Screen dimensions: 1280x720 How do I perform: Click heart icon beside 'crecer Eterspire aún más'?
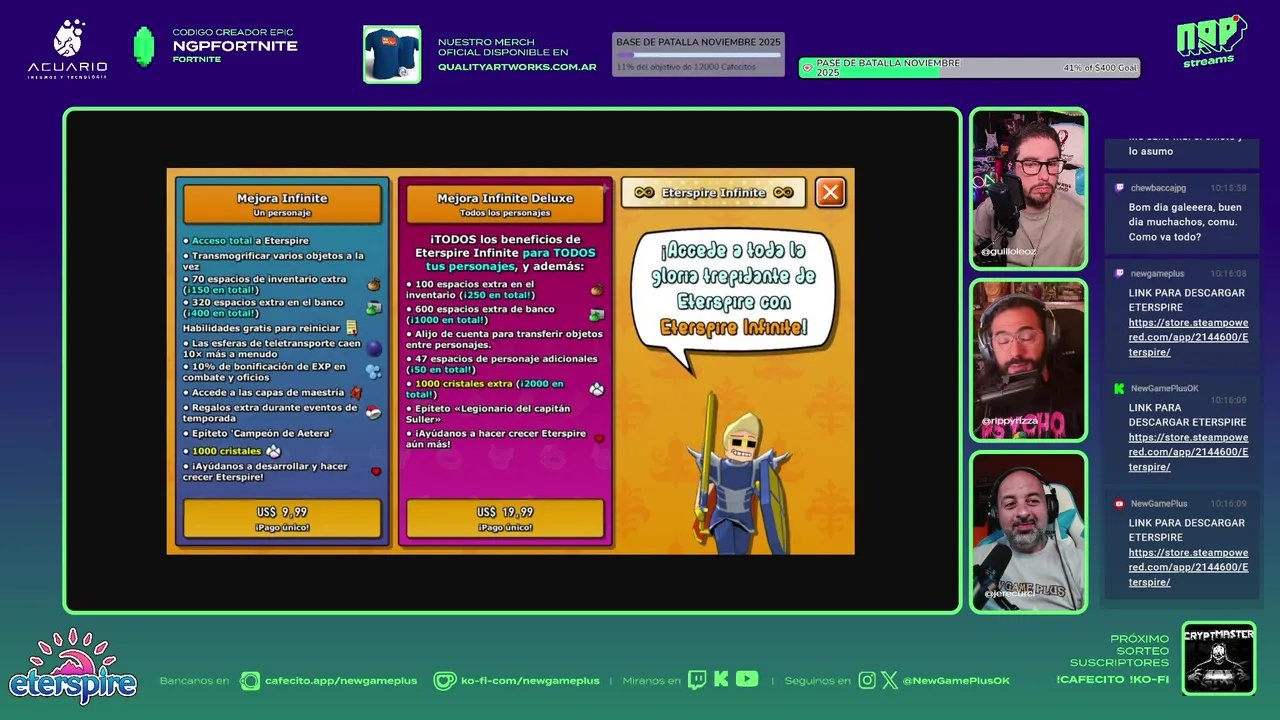coord(599,438)
